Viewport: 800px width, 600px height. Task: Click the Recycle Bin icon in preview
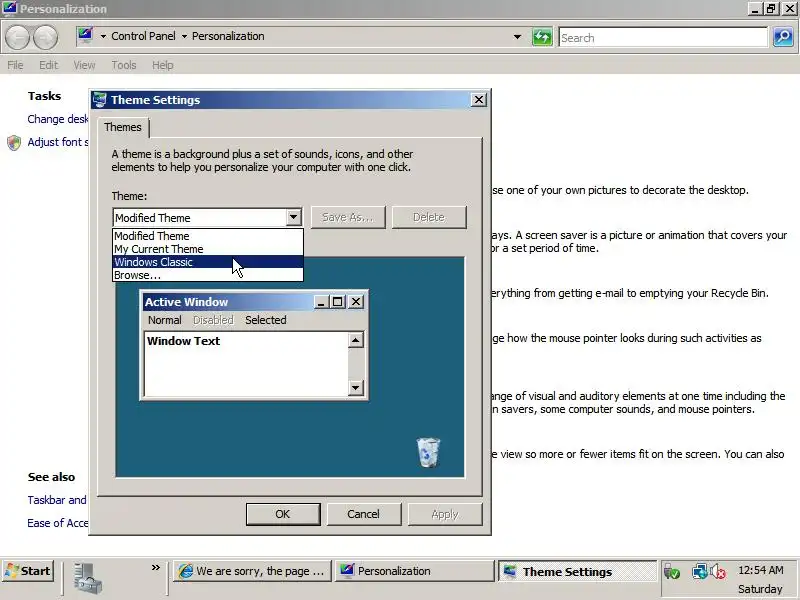[x=428, y=452]
